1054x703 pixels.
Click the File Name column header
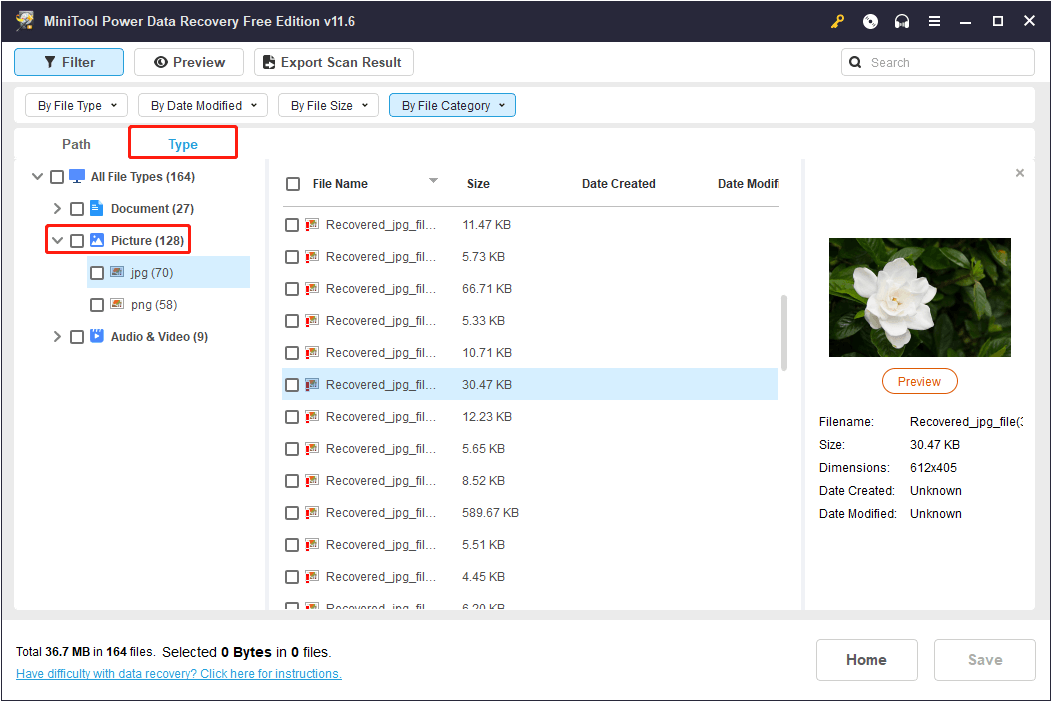coord(340,184)
